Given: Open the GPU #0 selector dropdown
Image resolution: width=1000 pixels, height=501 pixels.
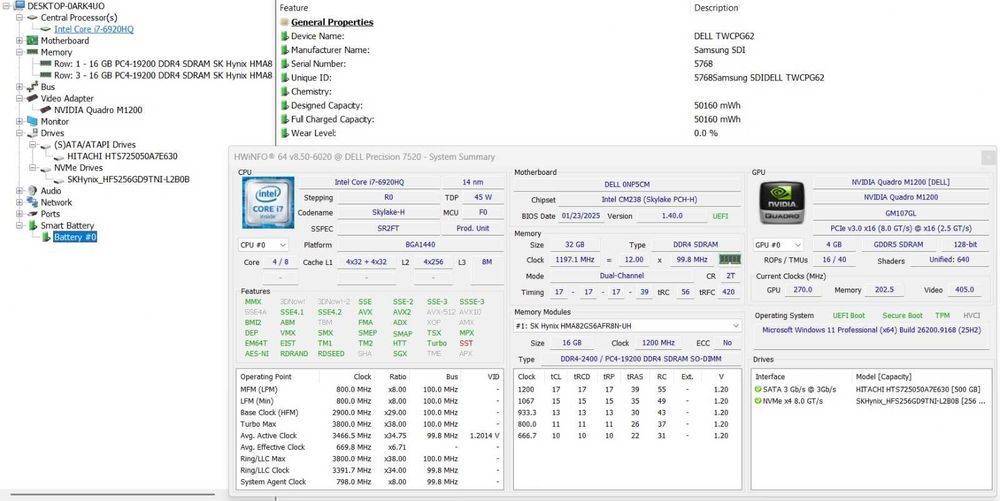Looking at the screenshot, I should click(x=778, y=245).
